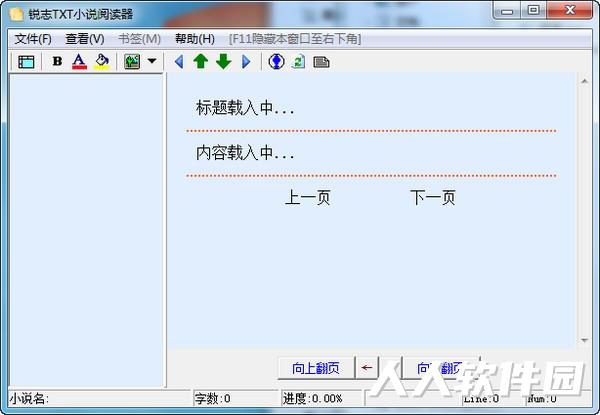Screen dimensions: 600x415
Task: Click the 上一页 link
Action: [308, 198]
